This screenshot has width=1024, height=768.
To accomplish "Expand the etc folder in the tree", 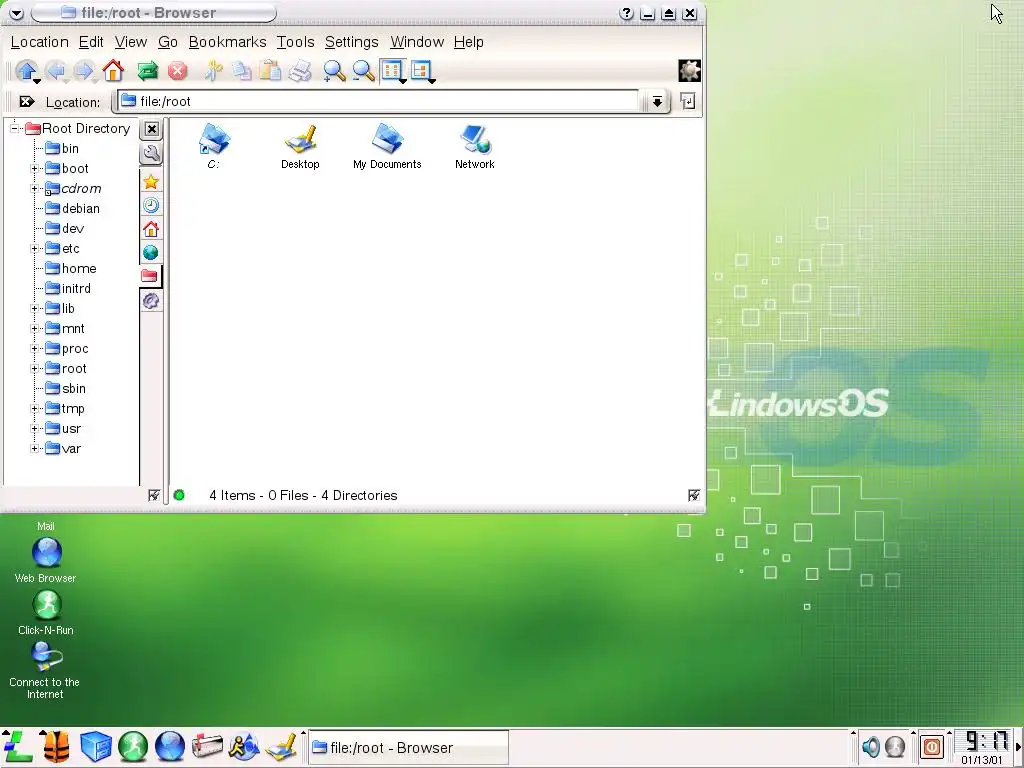I will (x=35, y=249).
